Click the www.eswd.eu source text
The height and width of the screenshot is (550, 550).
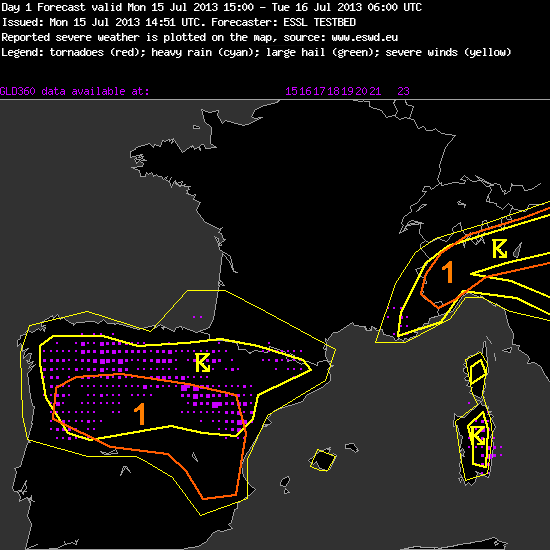point(364,37)
